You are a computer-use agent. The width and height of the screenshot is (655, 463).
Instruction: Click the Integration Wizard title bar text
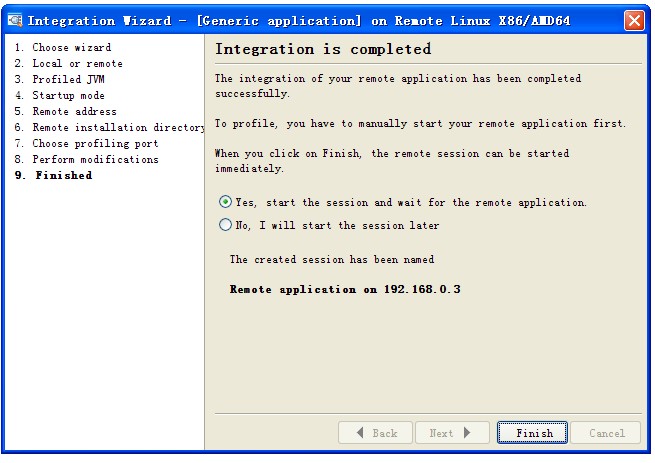299,20
